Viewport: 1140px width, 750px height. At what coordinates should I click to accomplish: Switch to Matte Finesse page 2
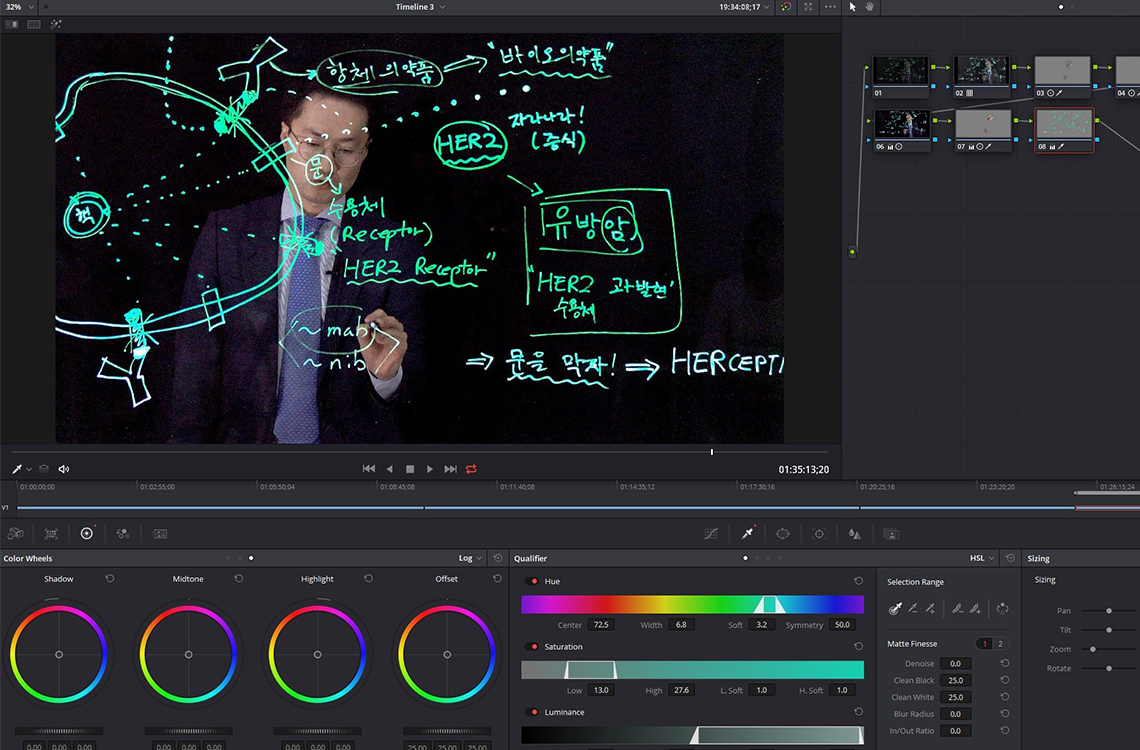[x=998, y=644]
